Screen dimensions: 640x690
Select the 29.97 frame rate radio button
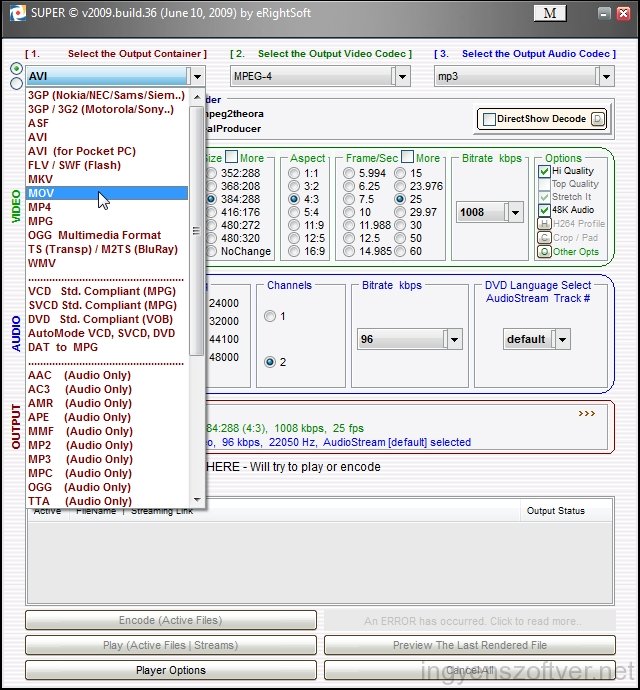click(x=400, y=212)
